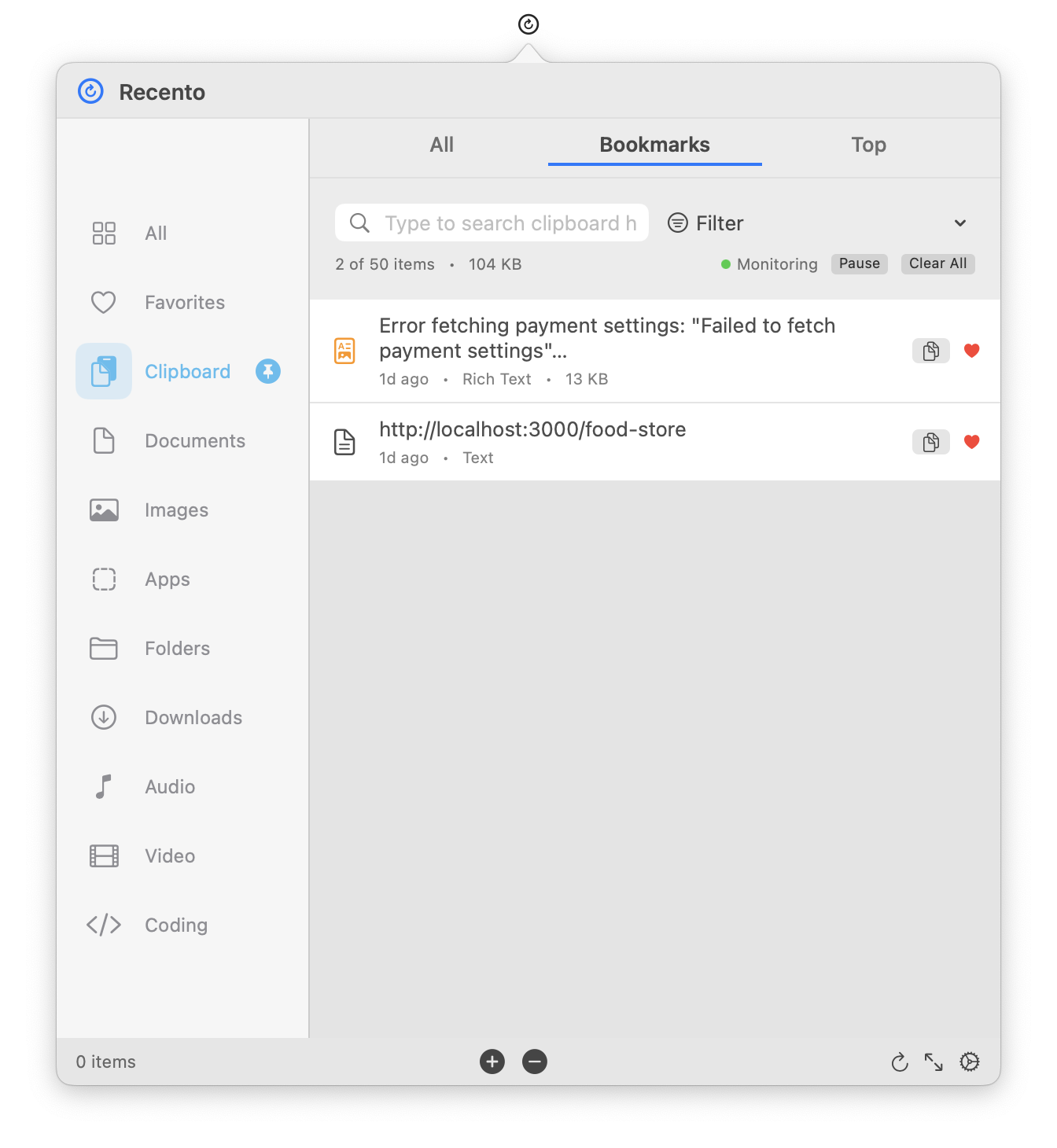Image resolution: width=1057 pixels, height=1148 pixels.
Task: Click the refresh icon at bottom right
Action: [x=900, y=1062]
